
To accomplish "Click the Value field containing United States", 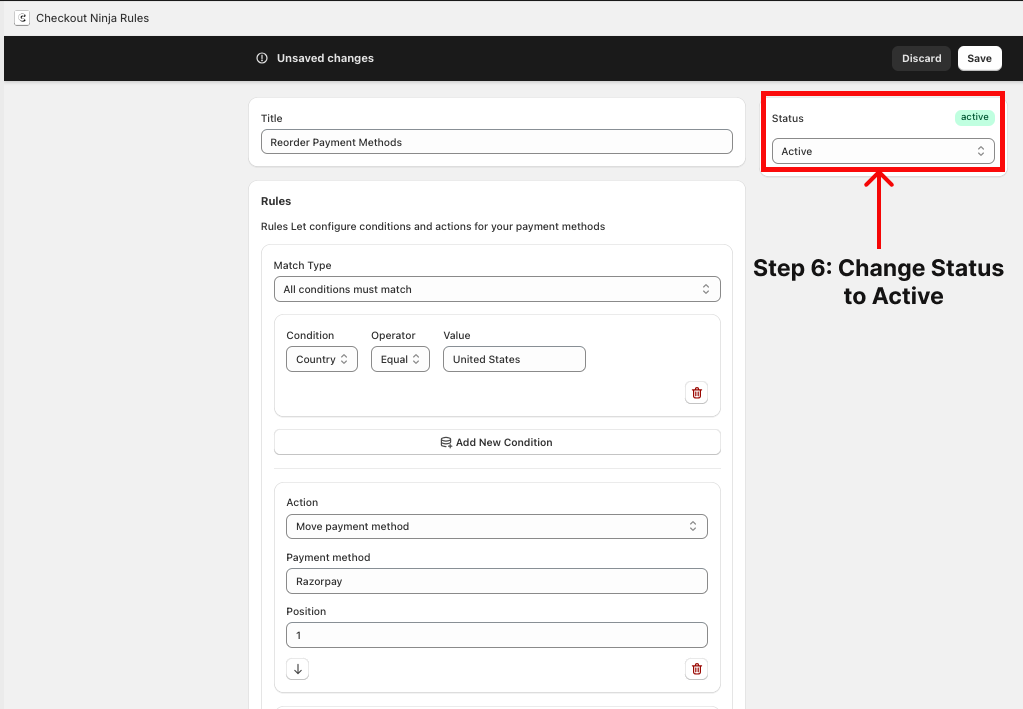I will pyautogui.click(x=514, y=359).
